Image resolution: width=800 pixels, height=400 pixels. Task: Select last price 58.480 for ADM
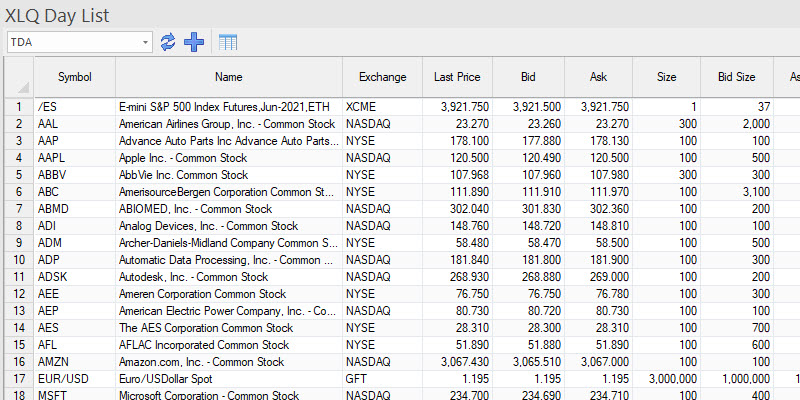457,243
